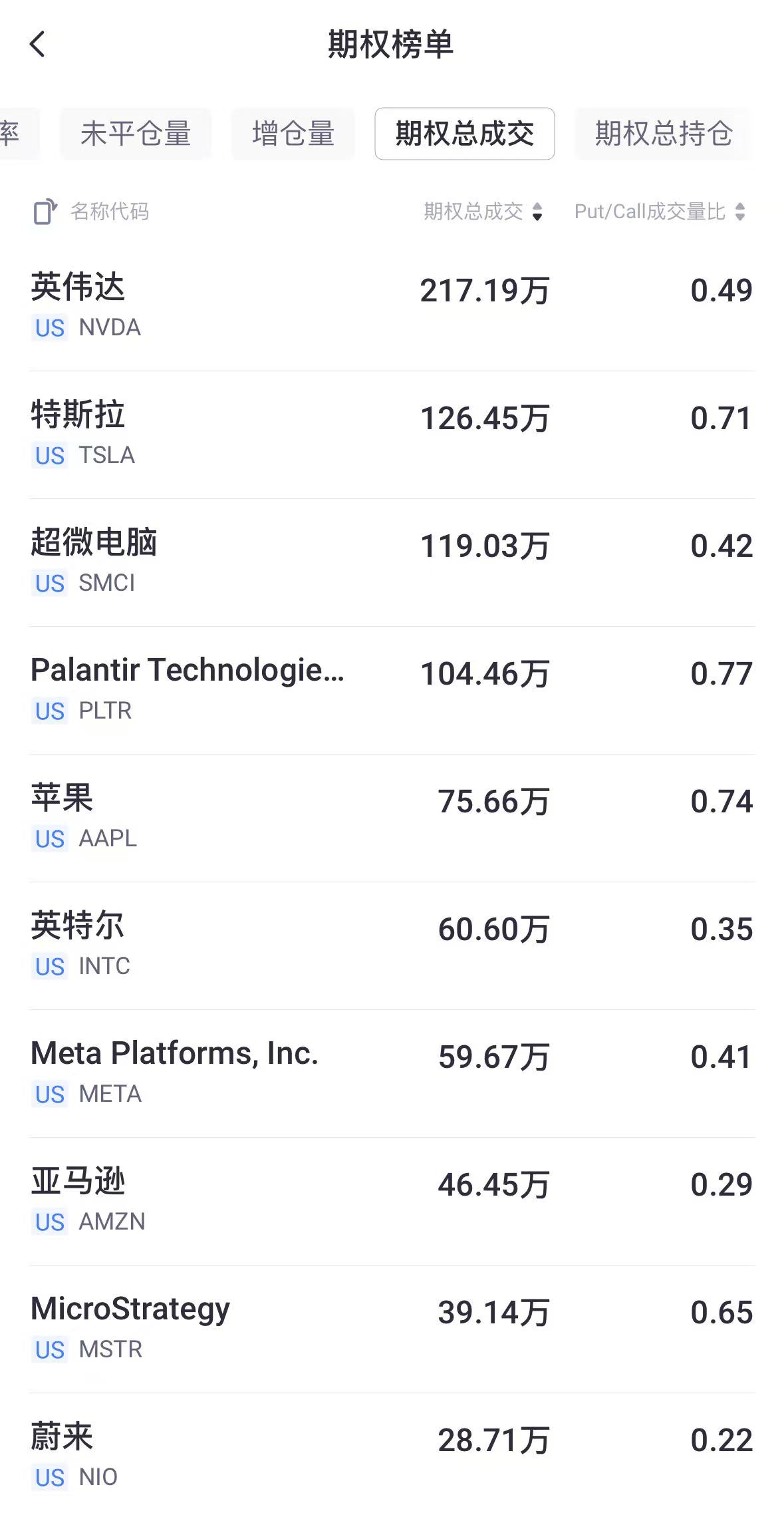Open the 特斯拉 TSLA entry
The height and width of the screenshot is (1515, 784).
[x=392, y=434]
